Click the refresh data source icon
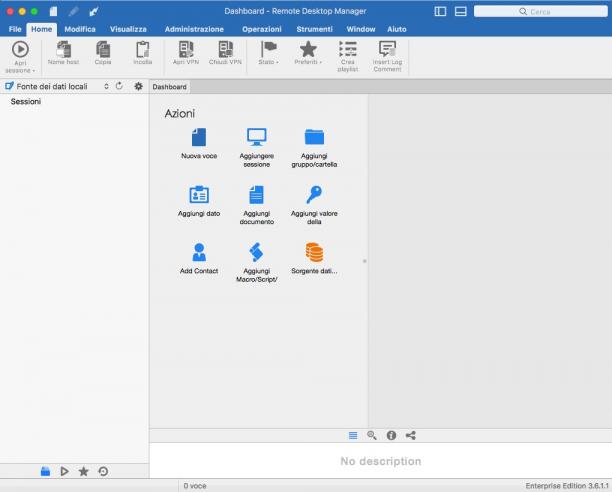 119,86
